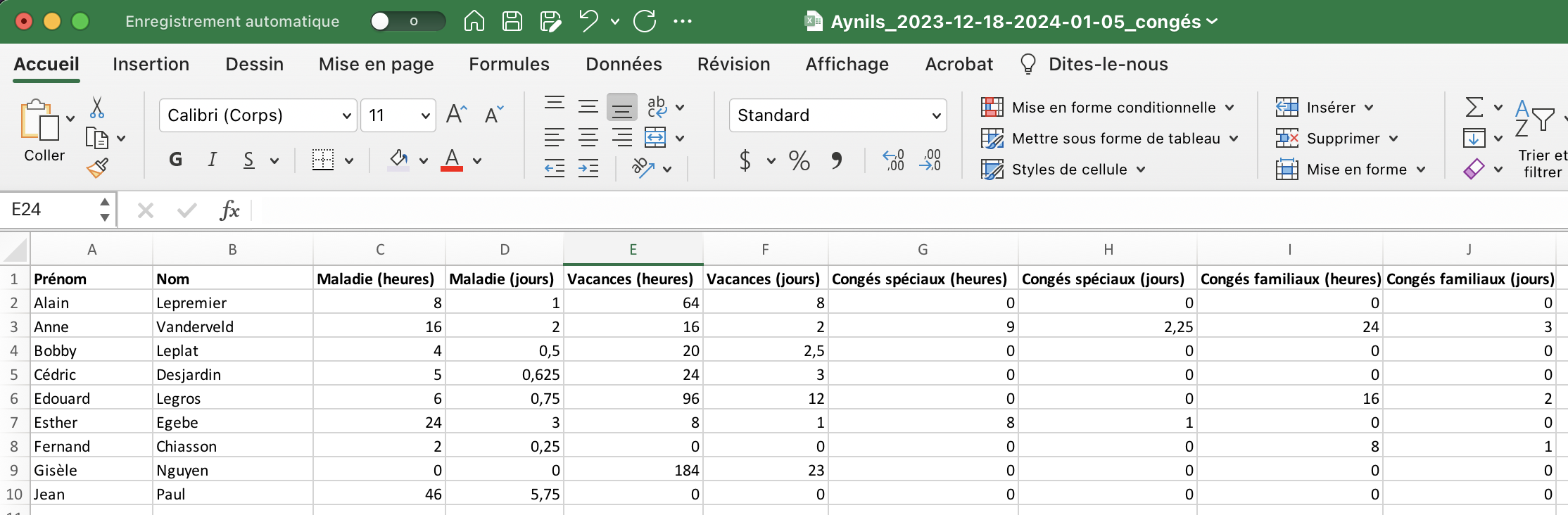The image size is (1568, 515).
Task: Undo the last action
Action: [588, 21]
